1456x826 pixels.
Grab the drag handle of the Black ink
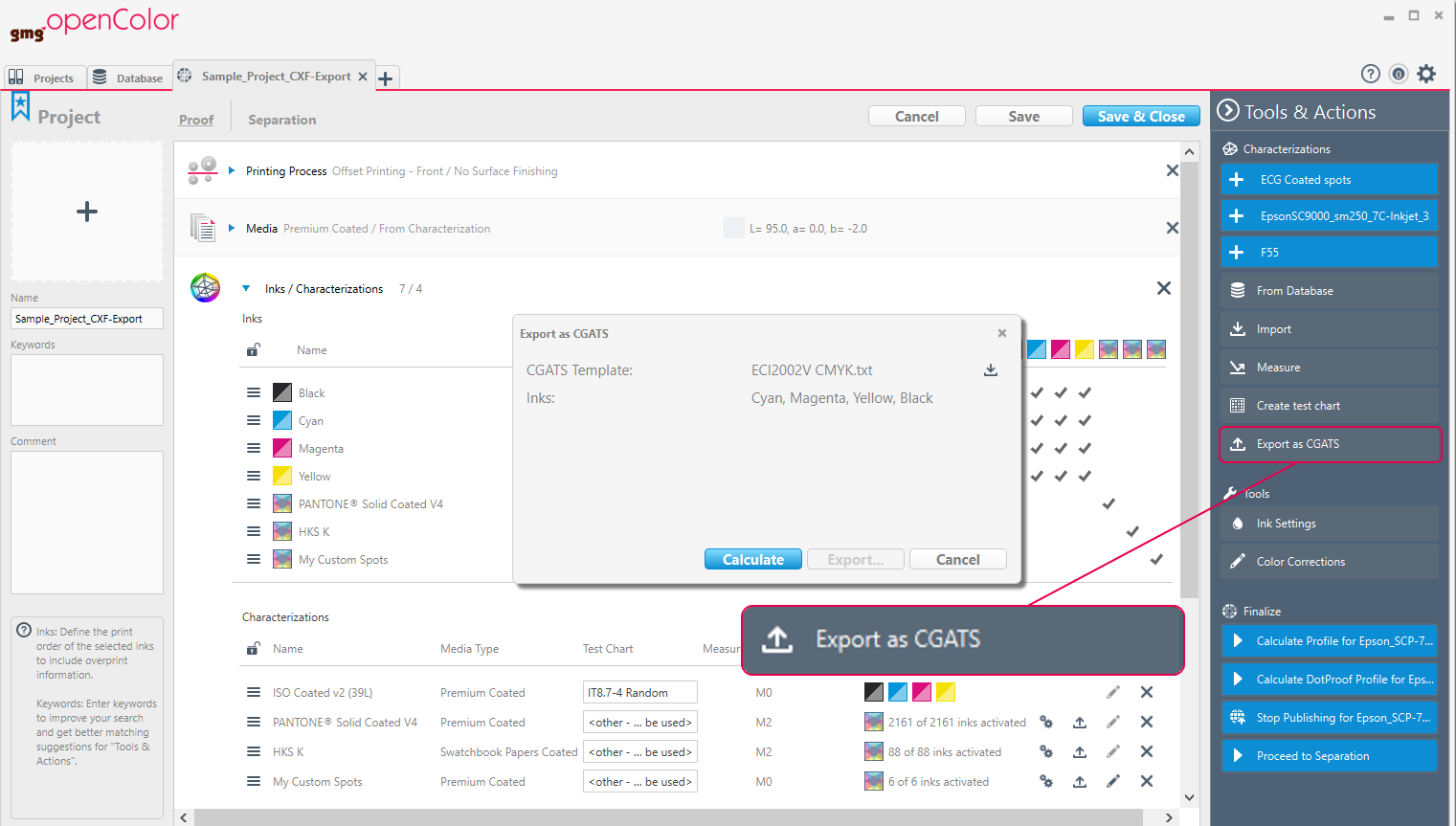254,392
